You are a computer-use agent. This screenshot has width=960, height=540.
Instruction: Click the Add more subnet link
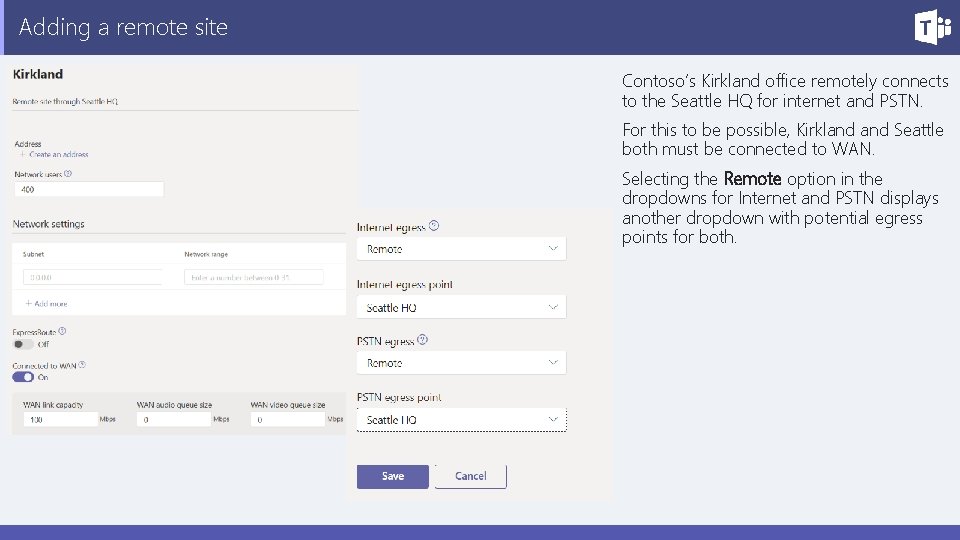pyautogui.click(x=47, y=303)
